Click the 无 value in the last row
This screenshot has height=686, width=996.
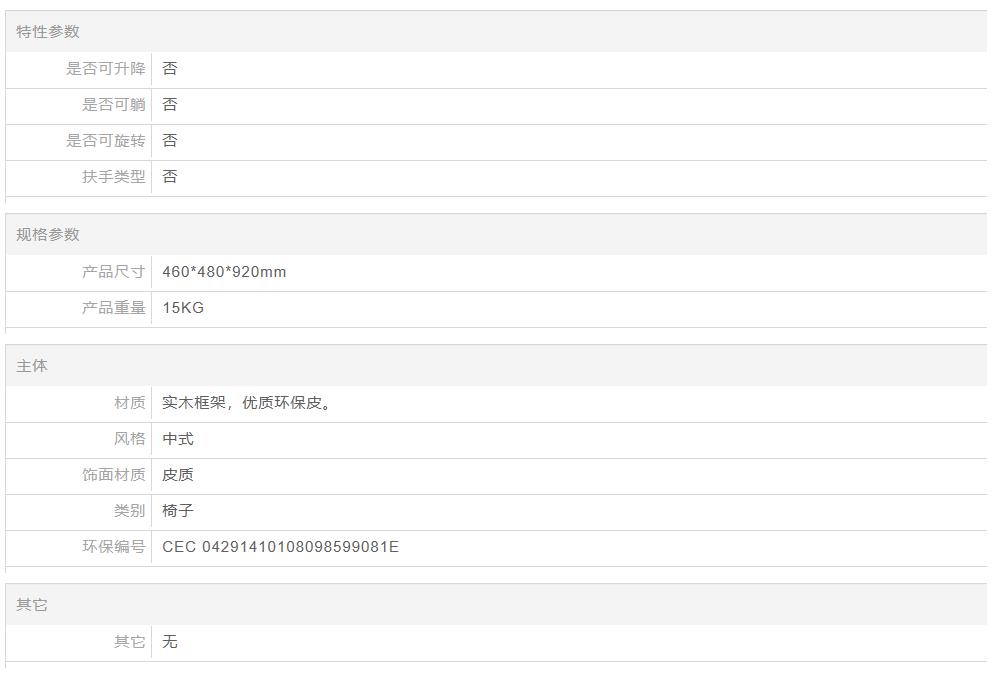coord(170,642)
